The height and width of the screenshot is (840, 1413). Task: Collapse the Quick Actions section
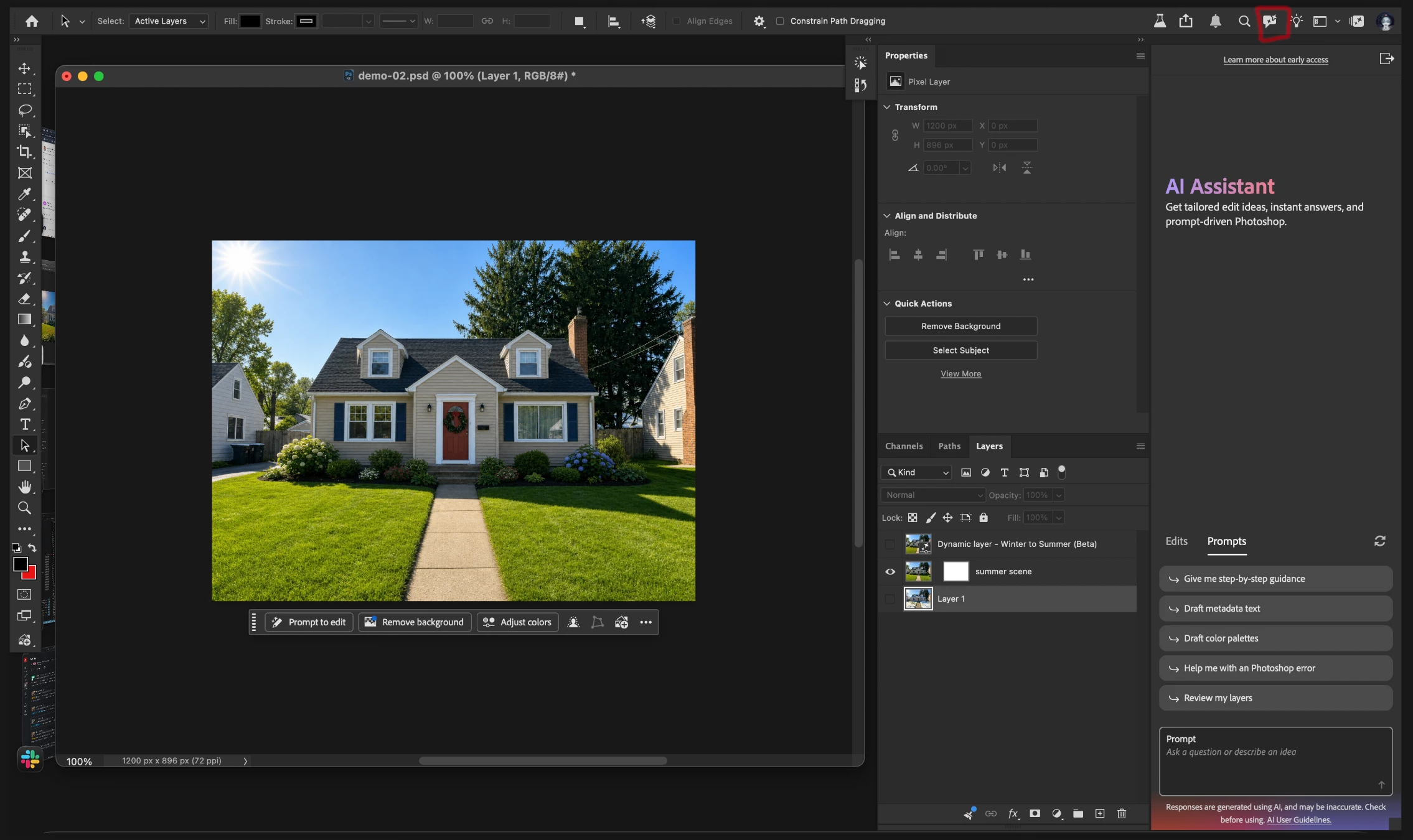pos(887,303)
